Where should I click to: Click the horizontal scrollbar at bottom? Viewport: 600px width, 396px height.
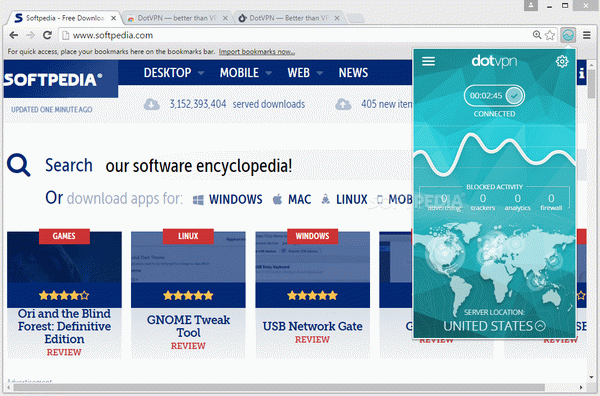click(279, 388)
